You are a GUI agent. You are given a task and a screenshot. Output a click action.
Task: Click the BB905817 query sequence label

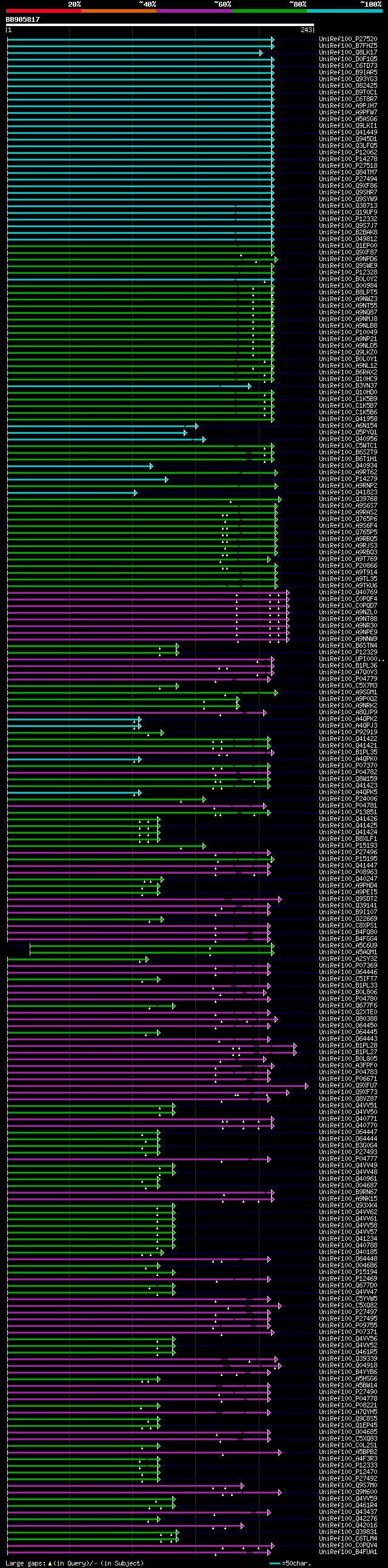click(x=22, y=19)
